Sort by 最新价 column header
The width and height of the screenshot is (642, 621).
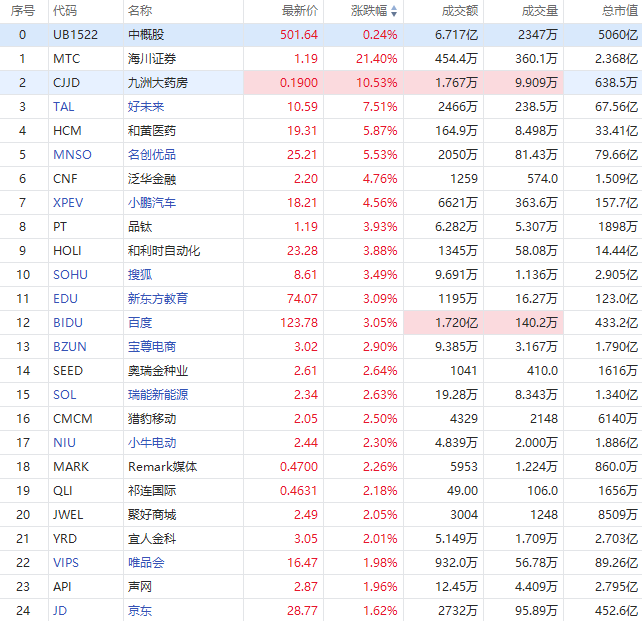(300, 11)
